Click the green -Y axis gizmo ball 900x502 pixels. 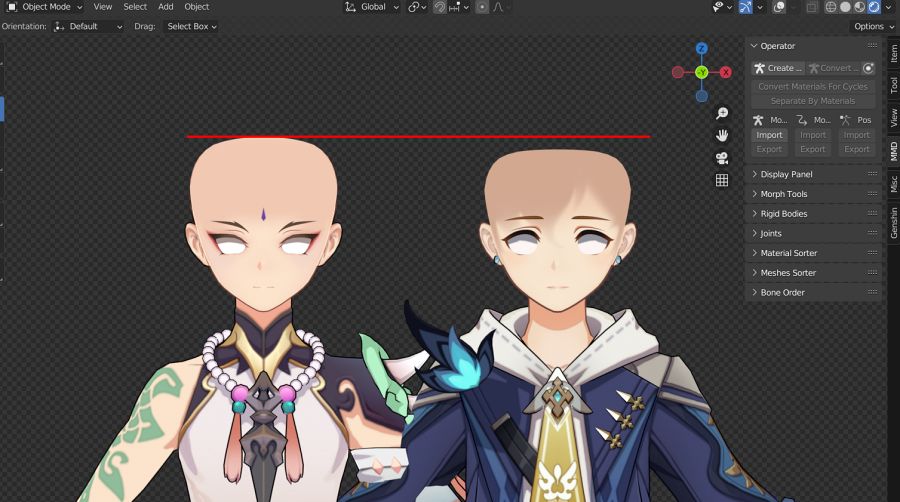(701, 72)
